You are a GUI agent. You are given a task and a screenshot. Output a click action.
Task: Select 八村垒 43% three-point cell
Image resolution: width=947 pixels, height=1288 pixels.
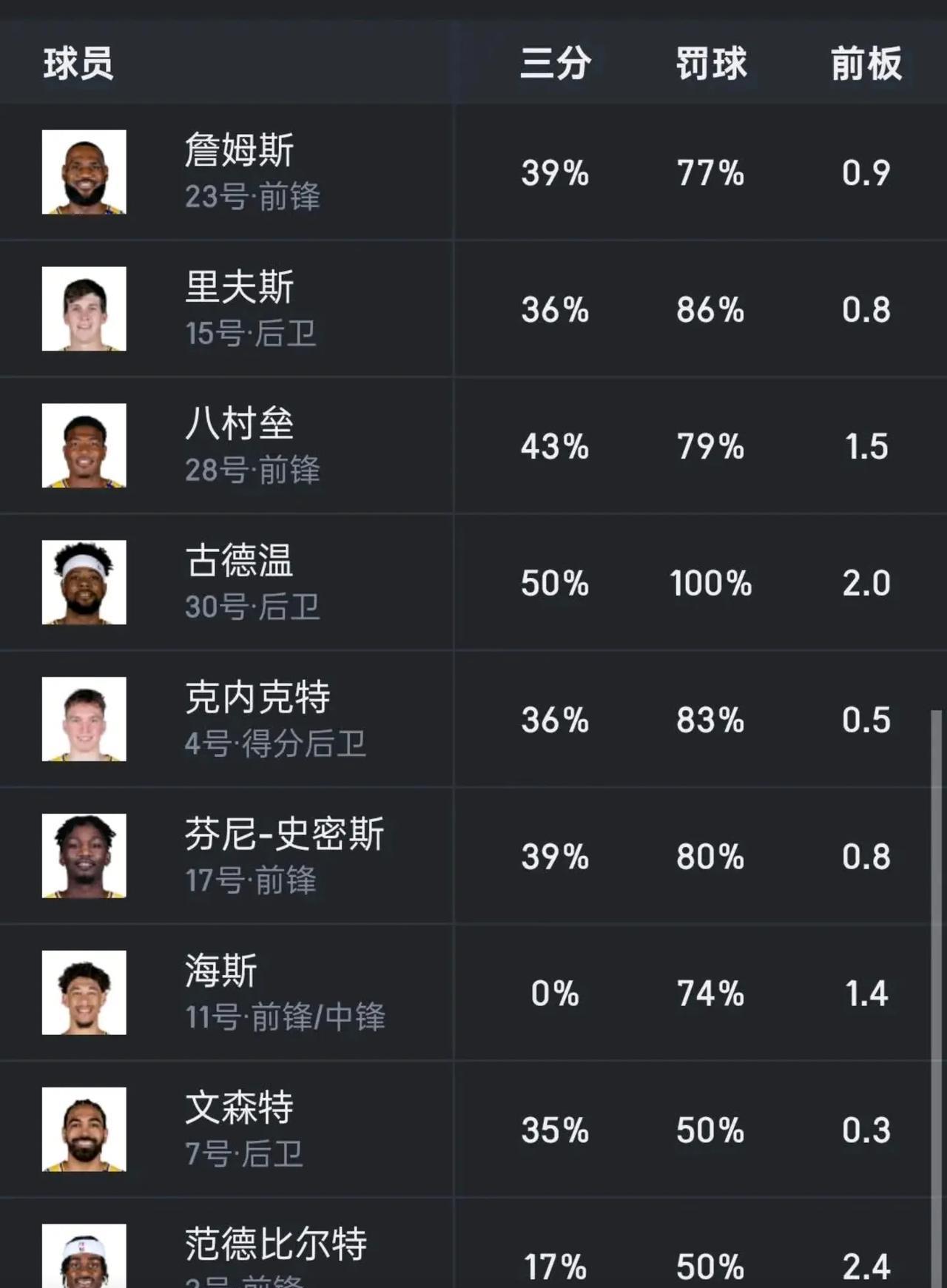(555, 447)
